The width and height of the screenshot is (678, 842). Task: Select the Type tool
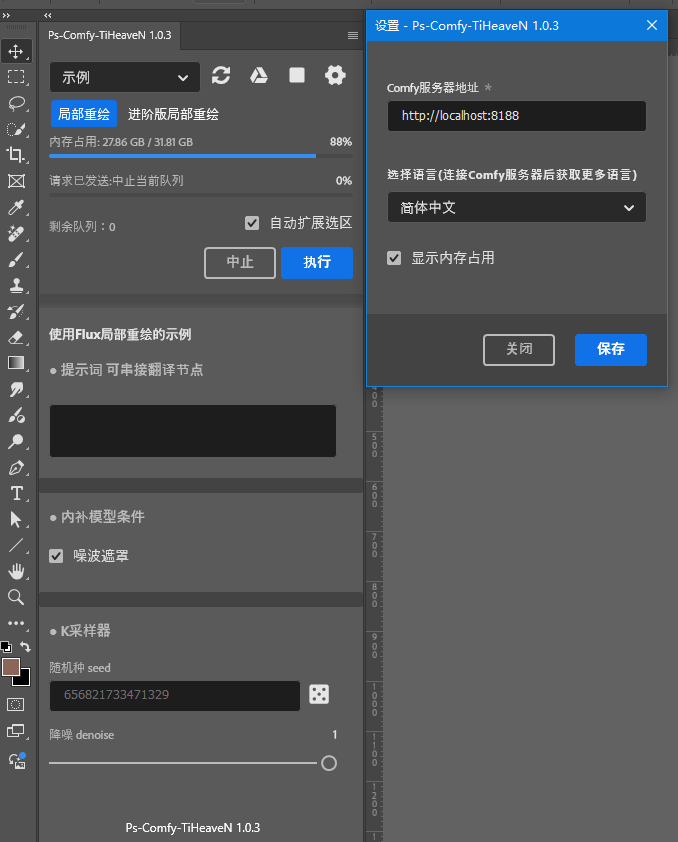click(16, 493)
